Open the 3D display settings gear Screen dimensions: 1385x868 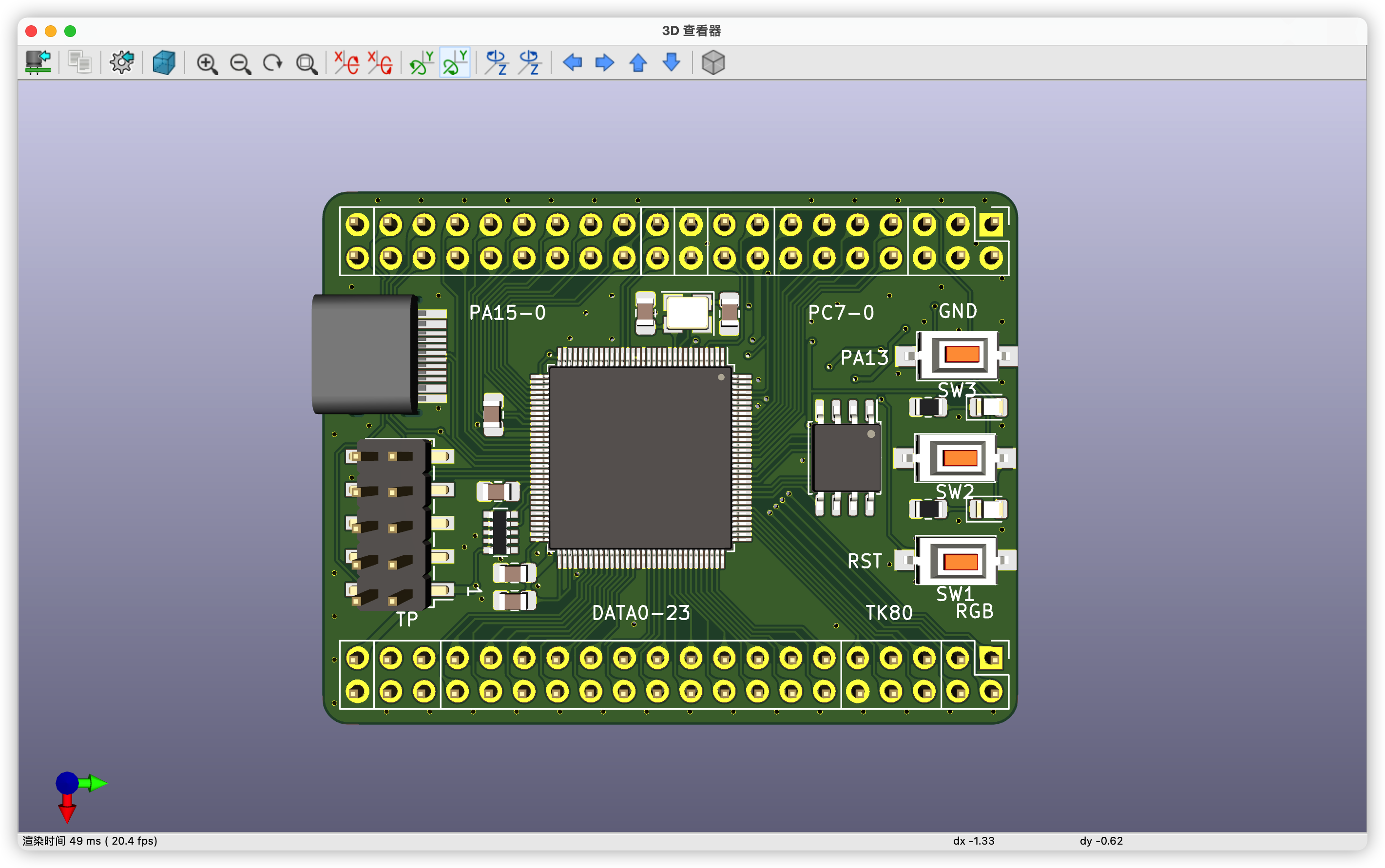[x=122, y=62]
